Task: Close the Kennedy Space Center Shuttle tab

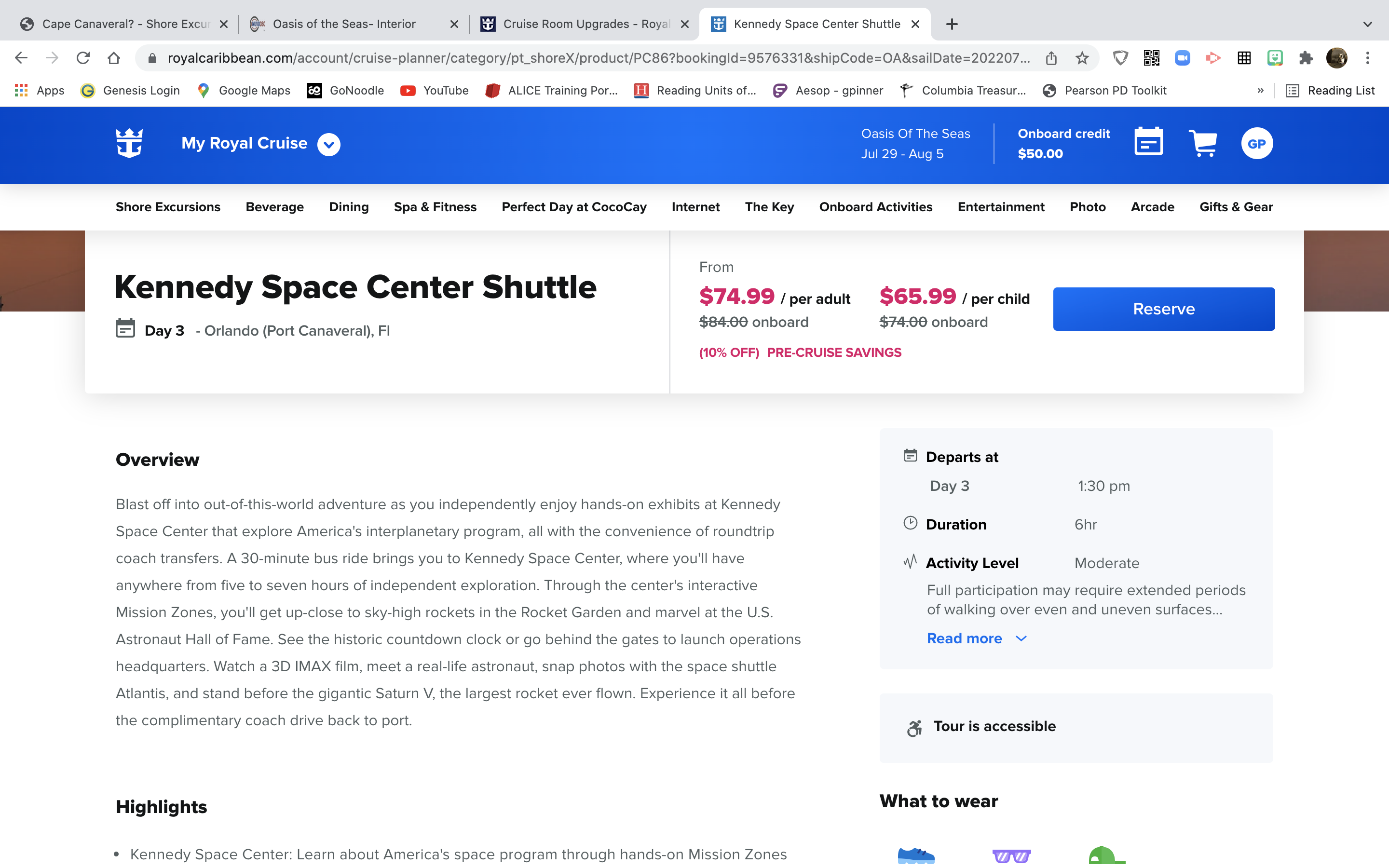Action: pyautogui.click(x=915, y=24)
